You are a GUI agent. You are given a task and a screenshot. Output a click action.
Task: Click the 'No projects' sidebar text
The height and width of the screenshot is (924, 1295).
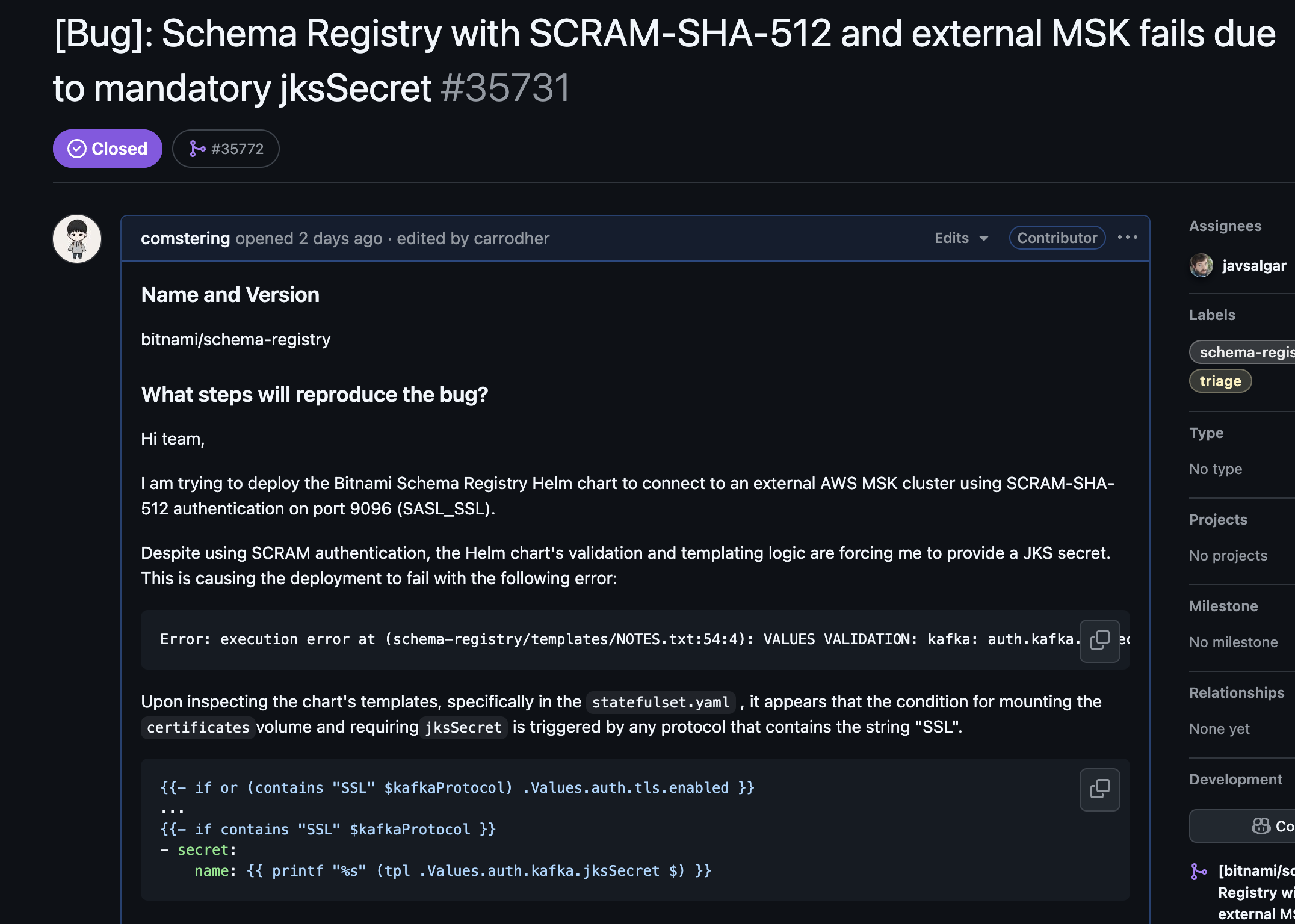(1228, 555)
